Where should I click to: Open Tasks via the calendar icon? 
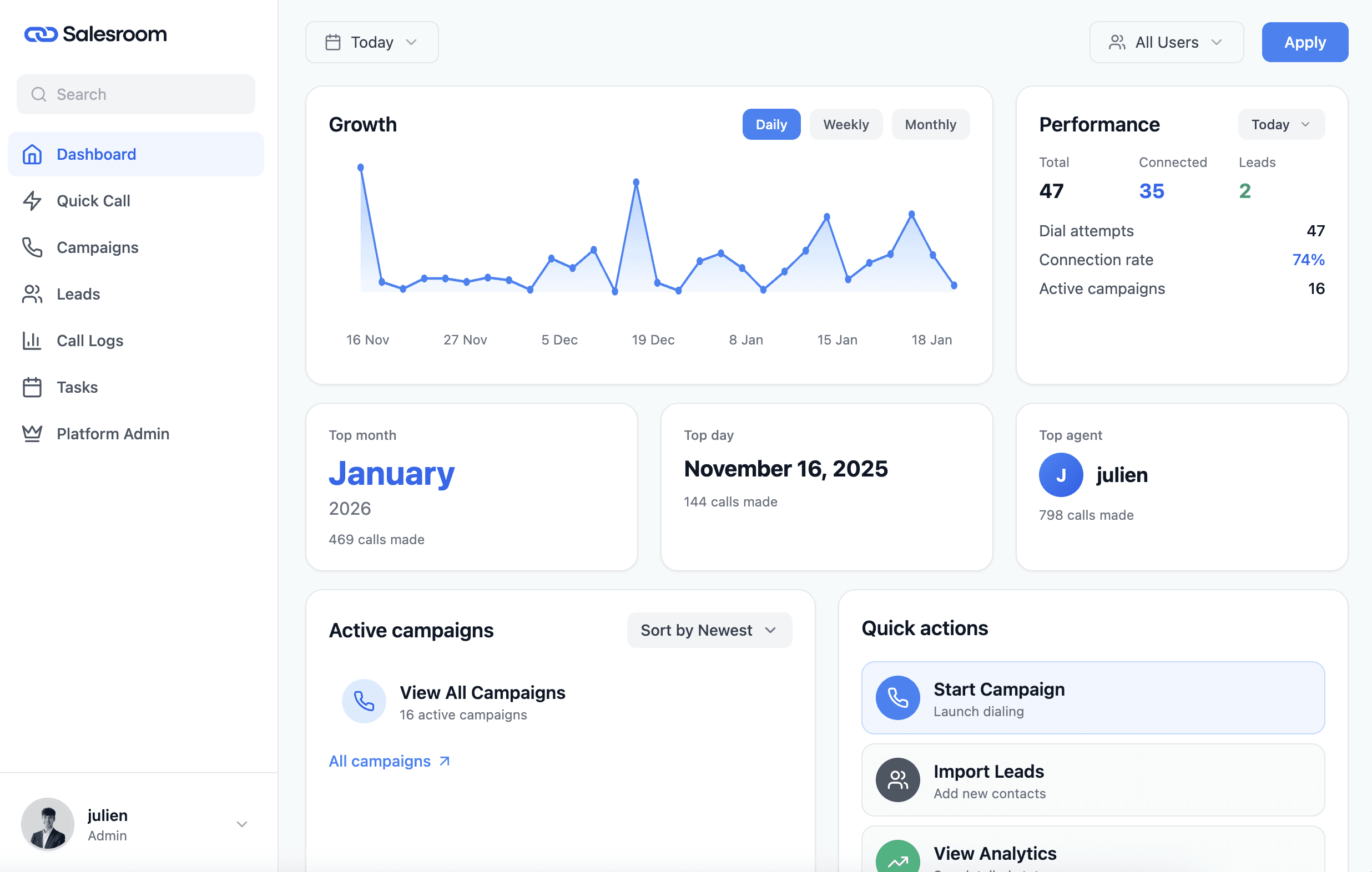33,387
